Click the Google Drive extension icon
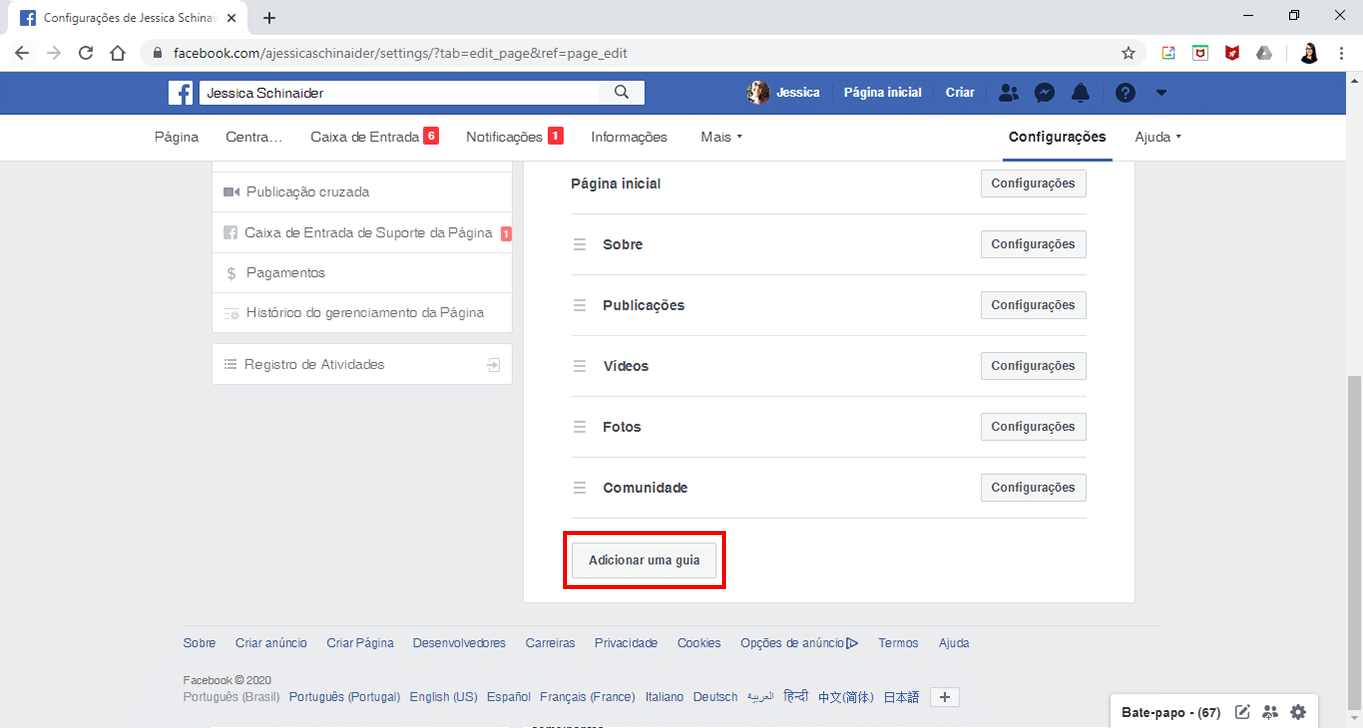1363x728 pixels. (x=1264, y=53)
